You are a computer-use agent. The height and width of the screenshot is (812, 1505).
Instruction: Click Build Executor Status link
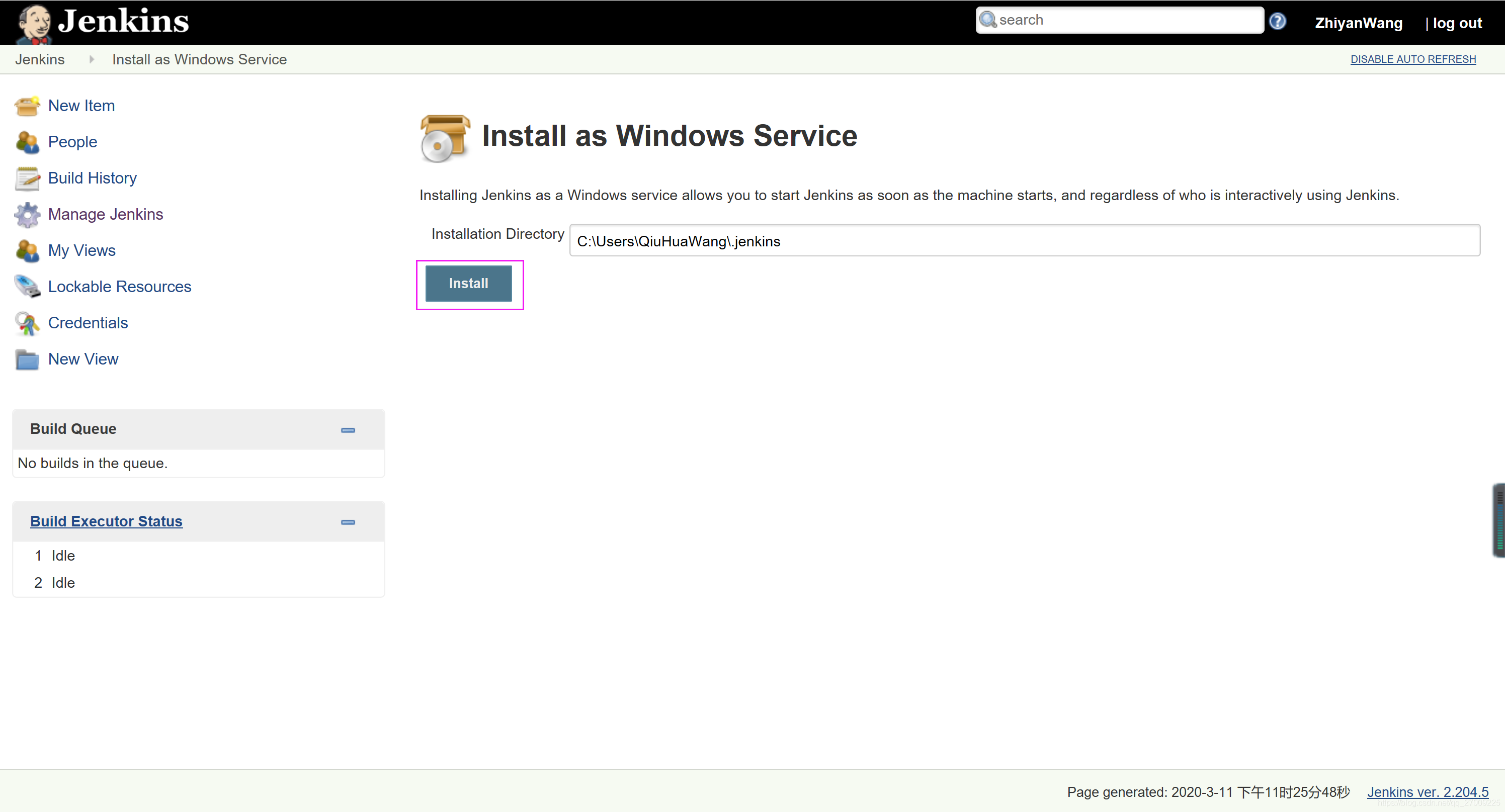[x=106, y=521]
